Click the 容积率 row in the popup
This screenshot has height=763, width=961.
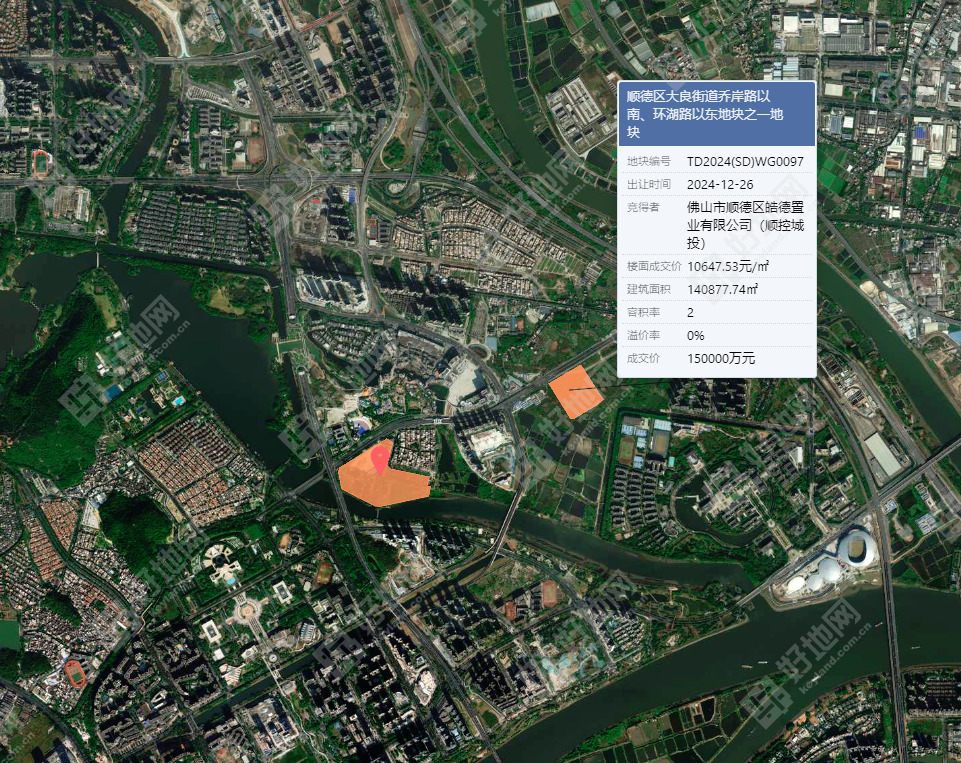click(x=716, y=313)
